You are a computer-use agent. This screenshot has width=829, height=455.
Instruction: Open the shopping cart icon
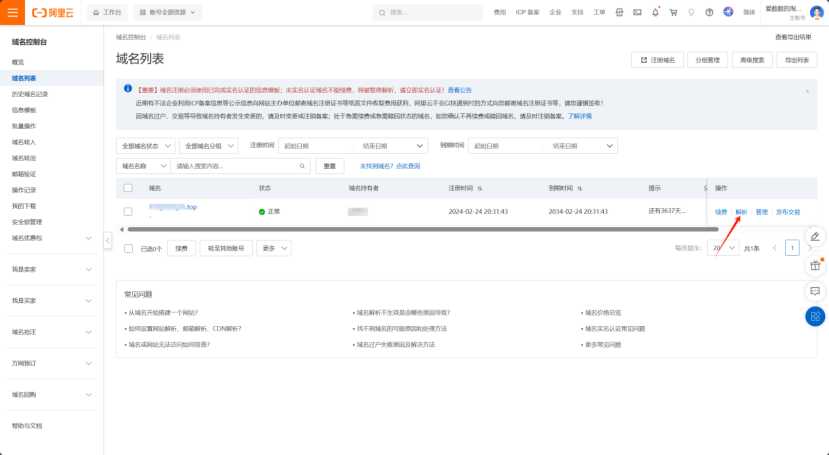pos(672,13)
